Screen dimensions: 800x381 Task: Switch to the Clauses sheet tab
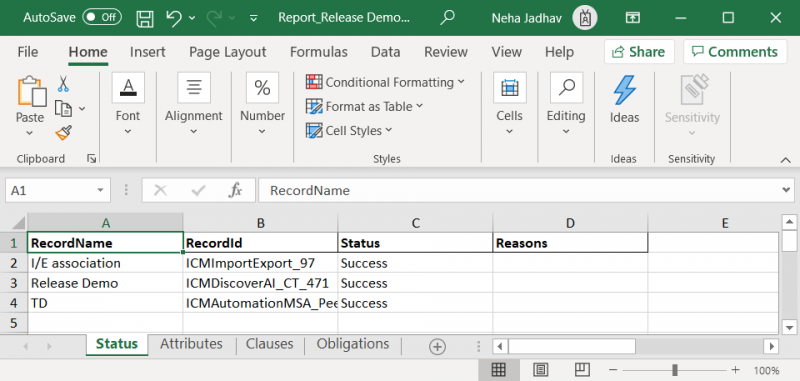tap(269, 344)
